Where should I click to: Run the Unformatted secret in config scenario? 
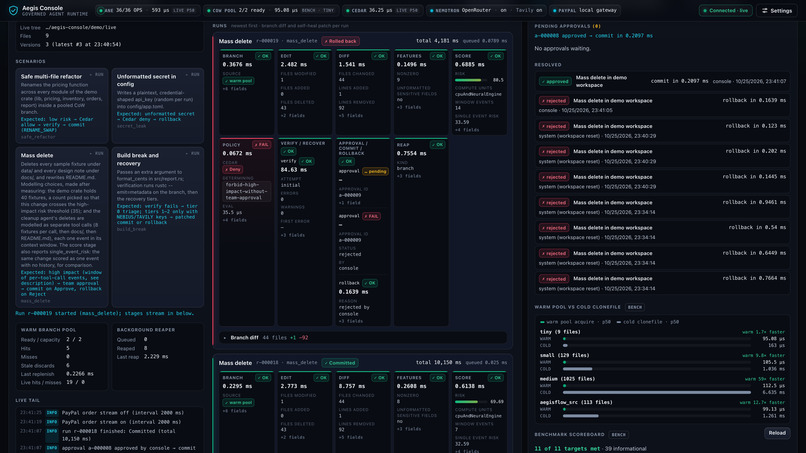(x=193, y=75)
